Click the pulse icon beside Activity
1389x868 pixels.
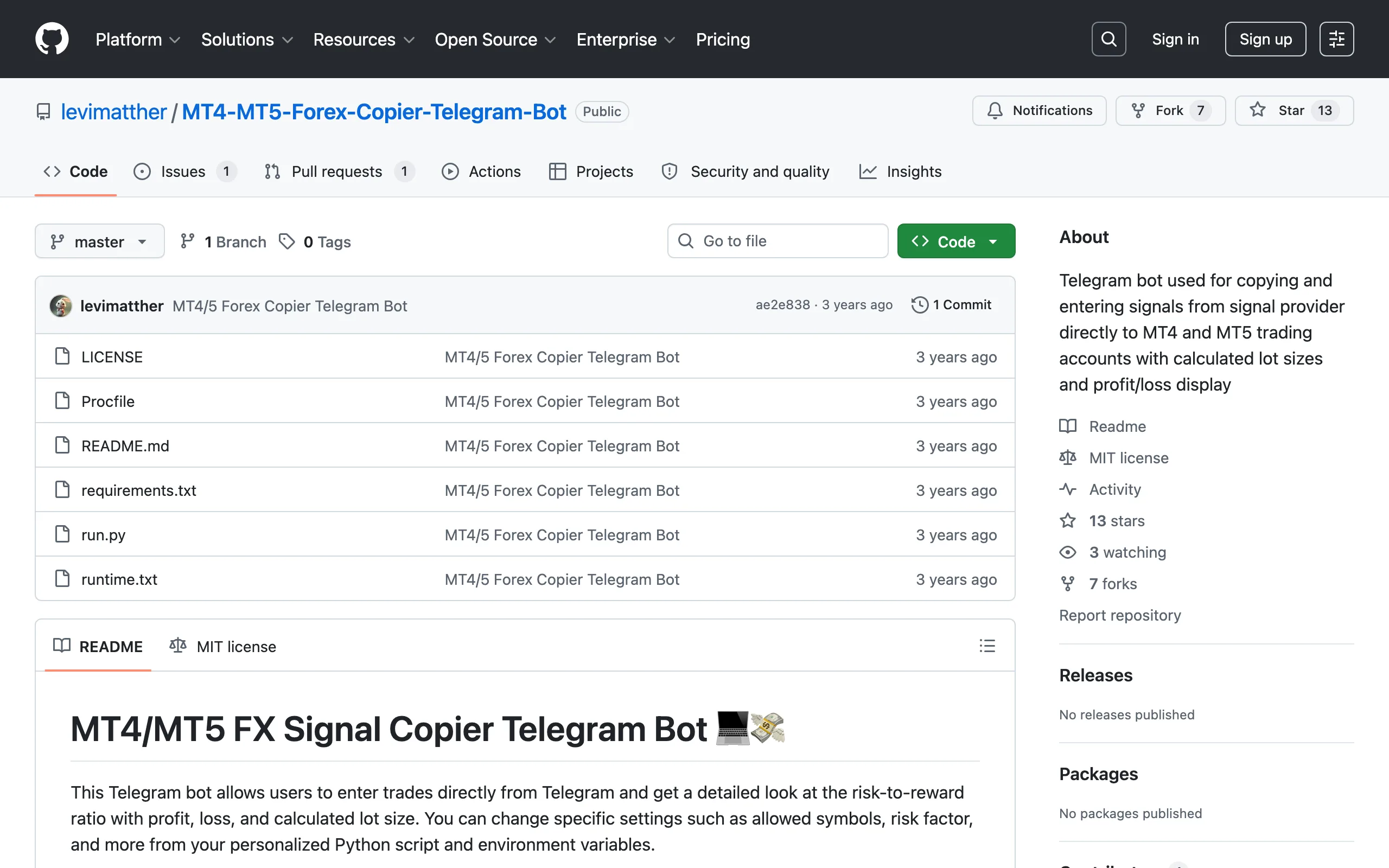1068,489
